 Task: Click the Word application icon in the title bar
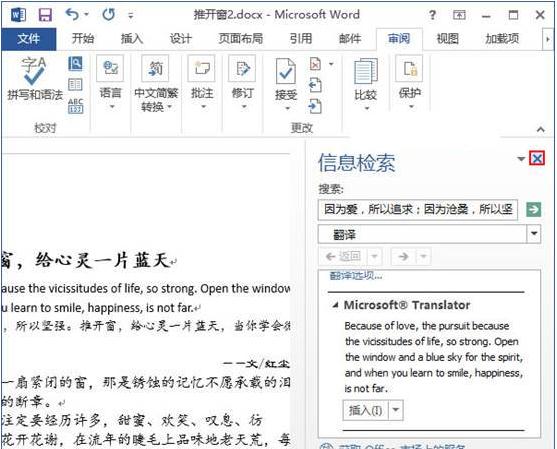(18, 15)
